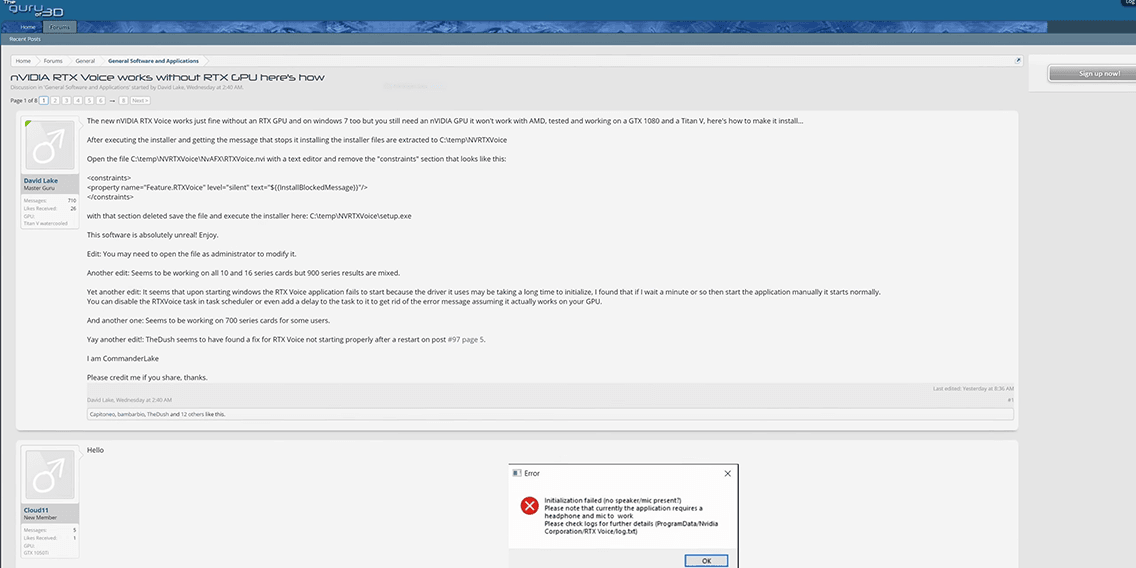1136x568 pixels.
Task: Jump to the last page 8
Action: [124, 101]
